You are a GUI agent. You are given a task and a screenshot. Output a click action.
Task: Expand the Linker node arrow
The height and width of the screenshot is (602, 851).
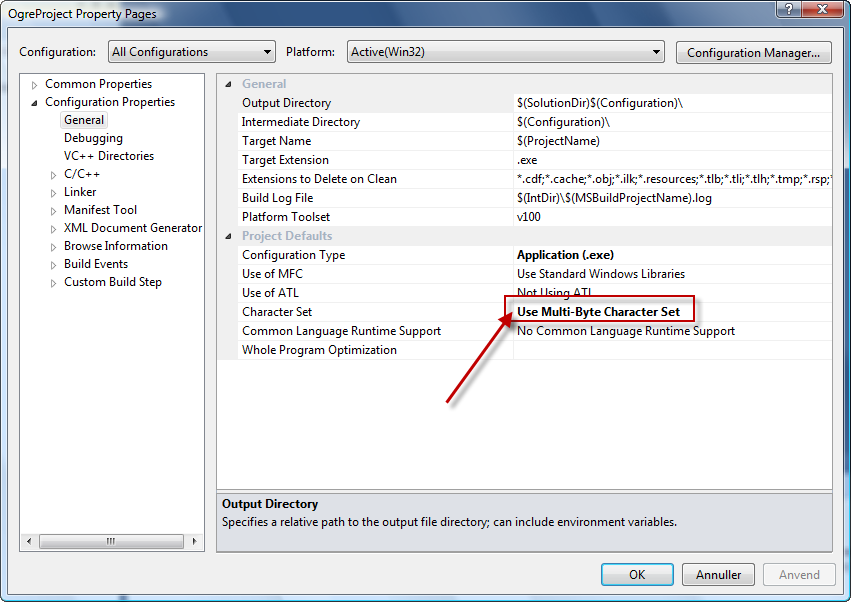coord(53,193)
